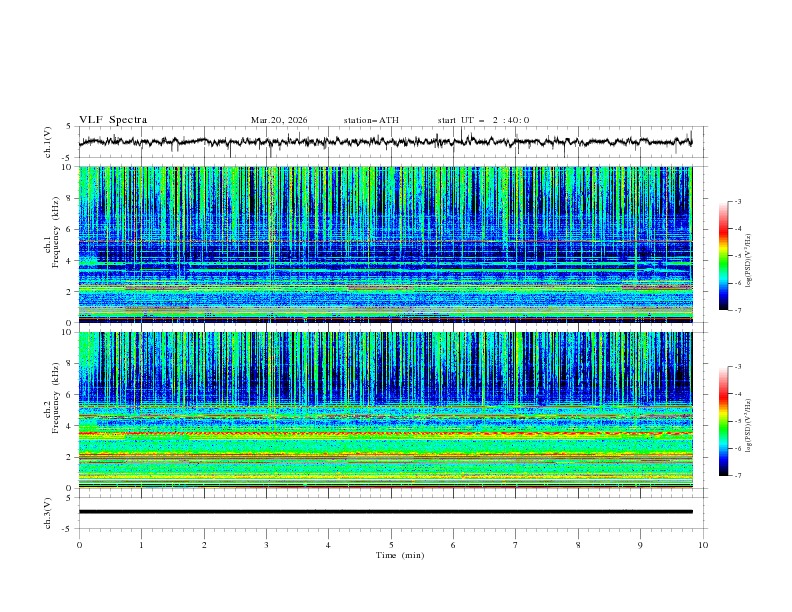Click the "-3" tick on lower color bar
792x612 pixels.
click(738, 367)
